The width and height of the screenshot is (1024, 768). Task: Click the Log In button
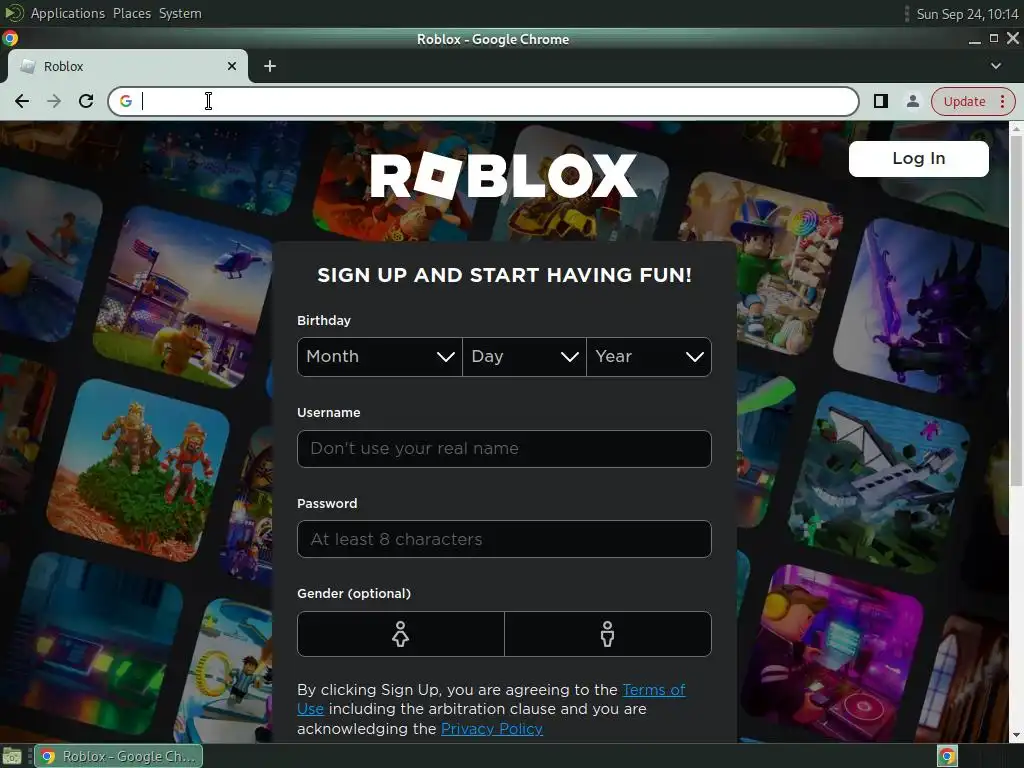pyautogui.click(x=918, y=159)
